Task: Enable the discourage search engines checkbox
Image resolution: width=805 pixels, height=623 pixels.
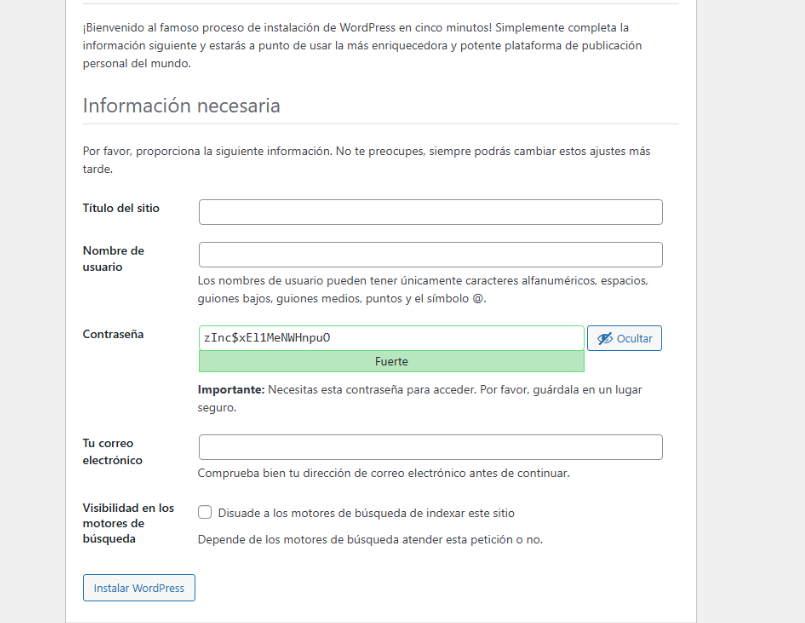Action: pos(205,513)
